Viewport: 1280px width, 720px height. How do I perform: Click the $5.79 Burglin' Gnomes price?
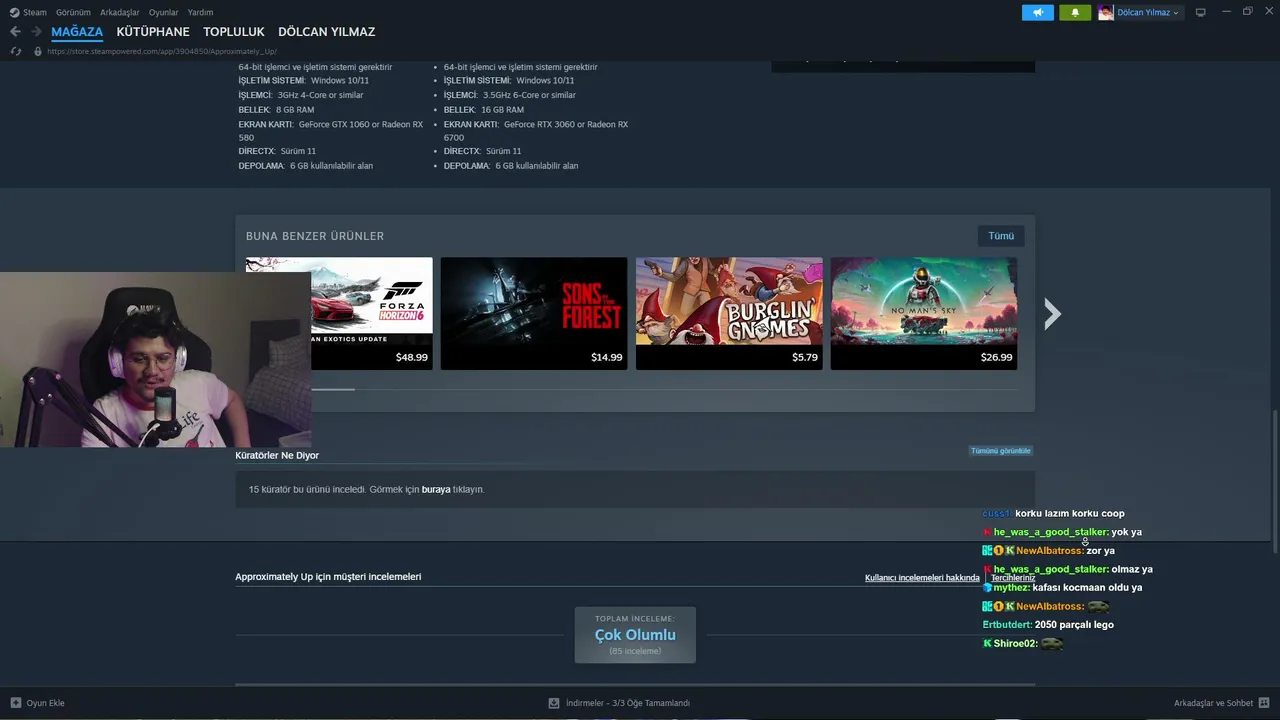(804, 357)
